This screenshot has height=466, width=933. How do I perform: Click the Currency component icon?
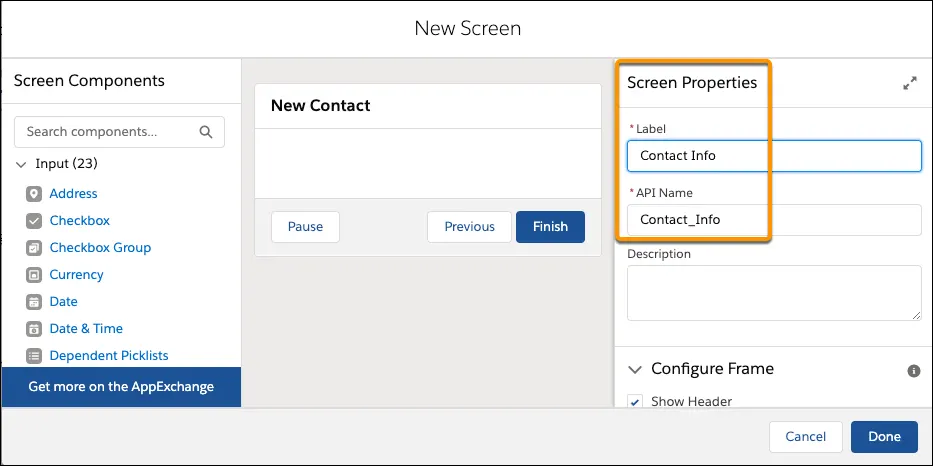click(x=34, y=275)
